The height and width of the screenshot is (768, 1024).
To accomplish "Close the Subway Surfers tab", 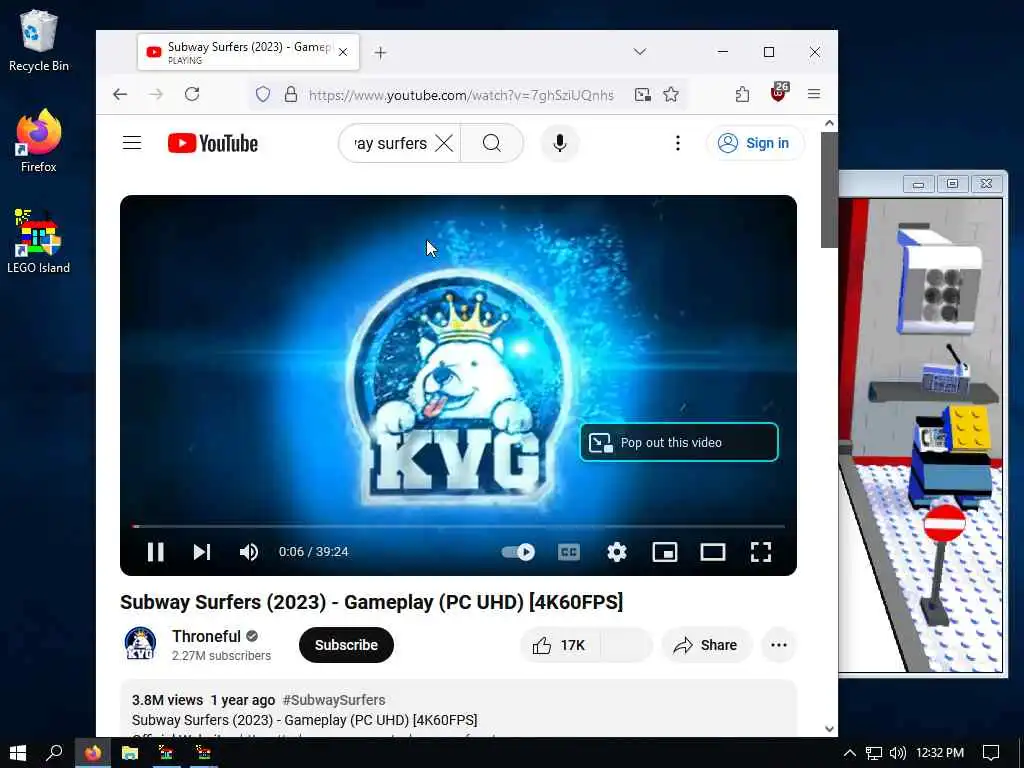I will tap(344, 52).
